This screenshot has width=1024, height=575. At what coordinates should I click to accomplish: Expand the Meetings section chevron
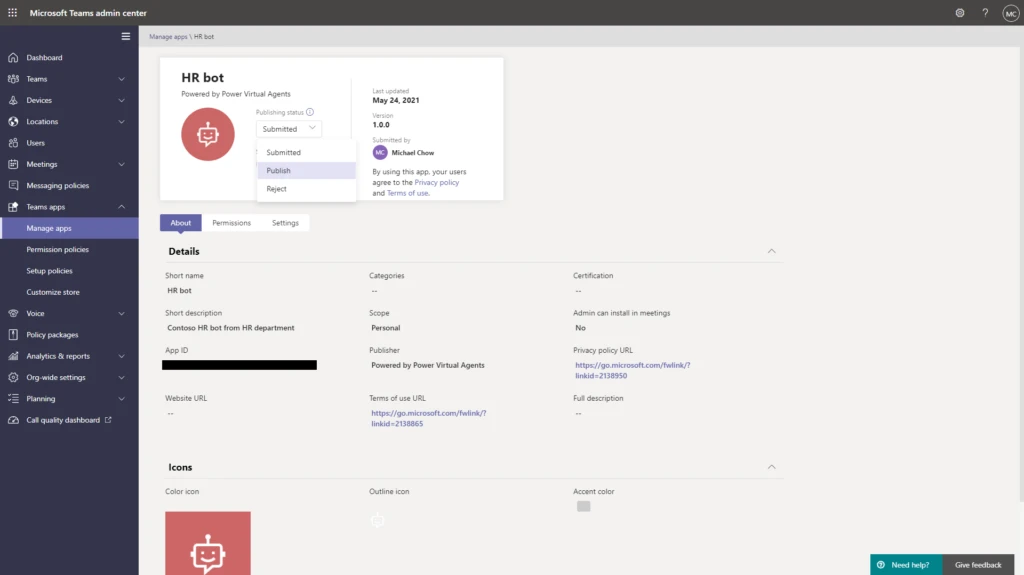point(121,164)
